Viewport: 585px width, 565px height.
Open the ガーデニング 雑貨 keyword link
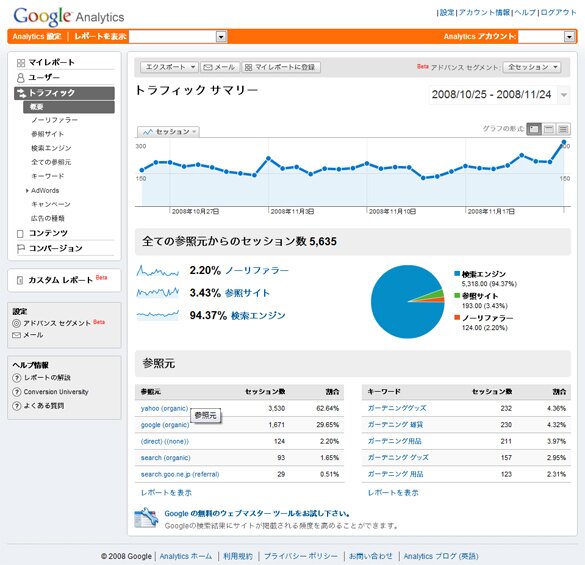click(395, 425)
